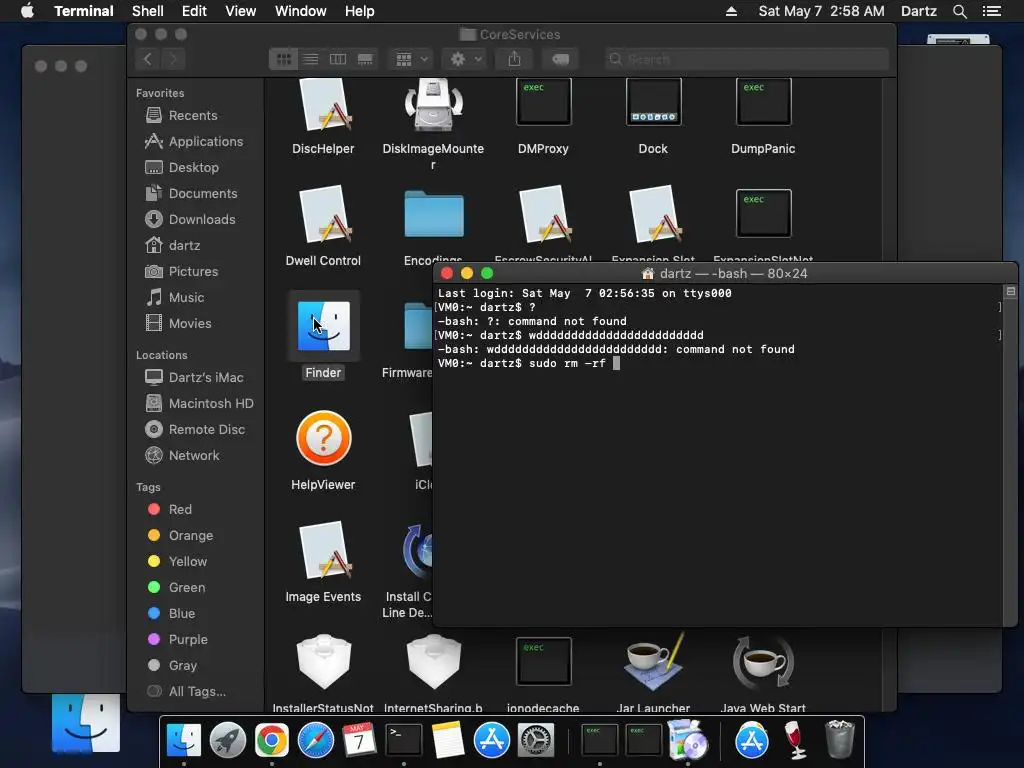Select the Jar Launcher app icon
The width and height of the screenshot is (1024, 768).
click(x=653, y=662)
